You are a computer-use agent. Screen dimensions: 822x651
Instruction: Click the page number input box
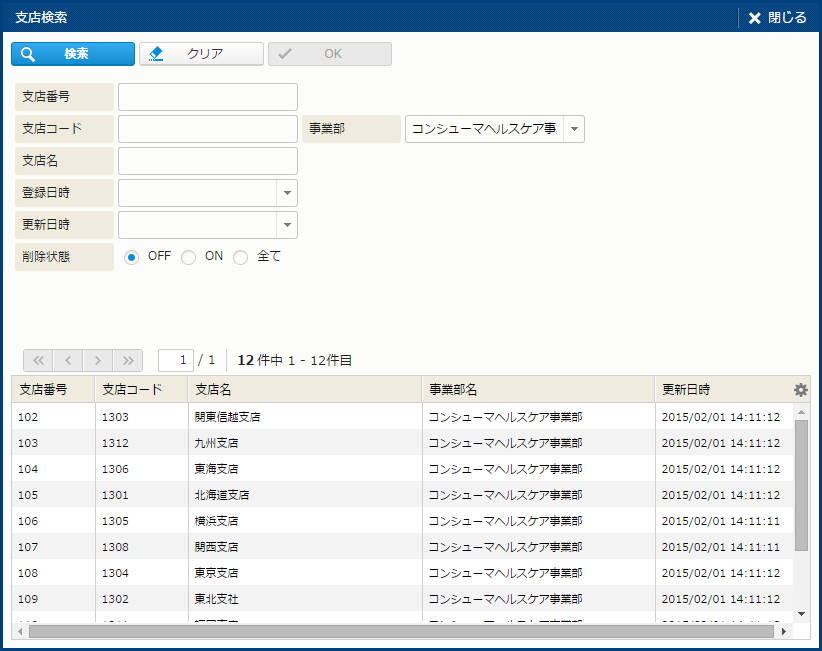(176, 360)
